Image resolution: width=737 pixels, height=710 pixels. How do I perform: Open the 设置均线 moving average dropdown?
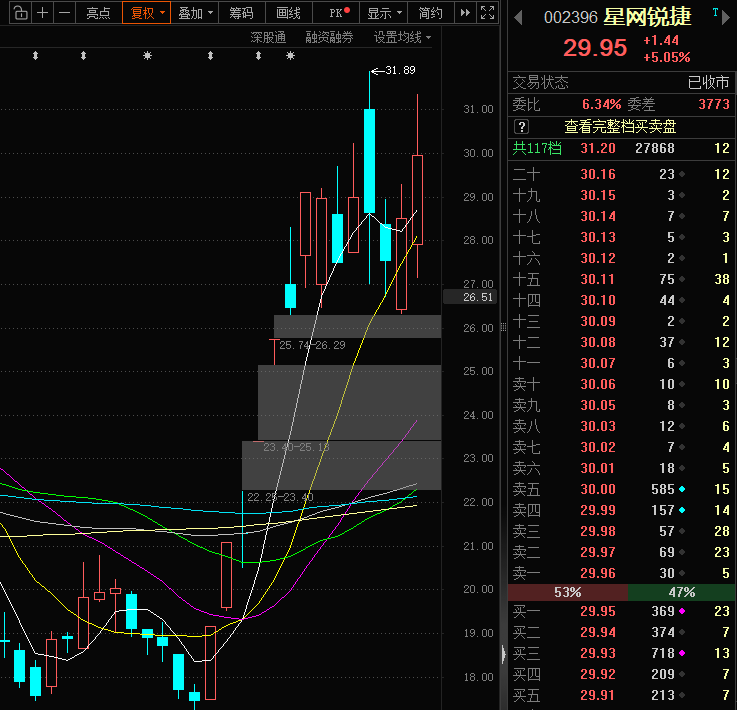pyautogui.click(x=402, y=38)
